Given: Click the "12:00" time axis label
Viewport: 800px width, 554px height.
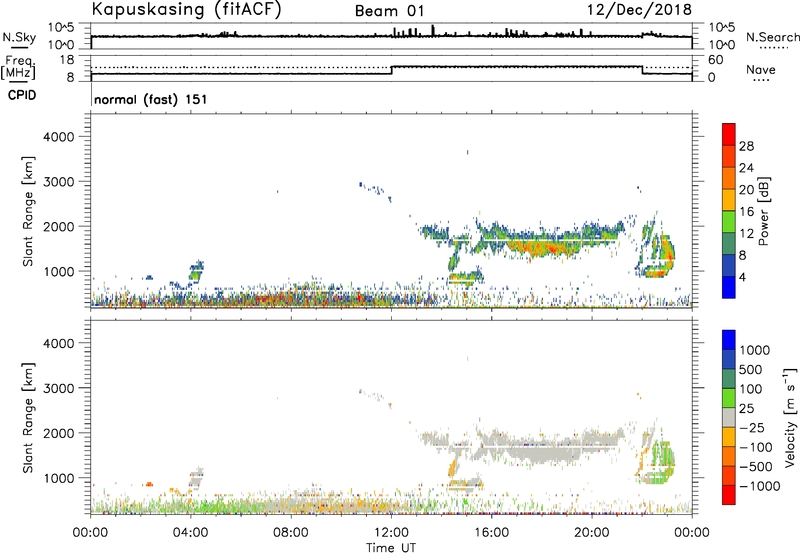Looking at the screenshot, I should (391, 533).
